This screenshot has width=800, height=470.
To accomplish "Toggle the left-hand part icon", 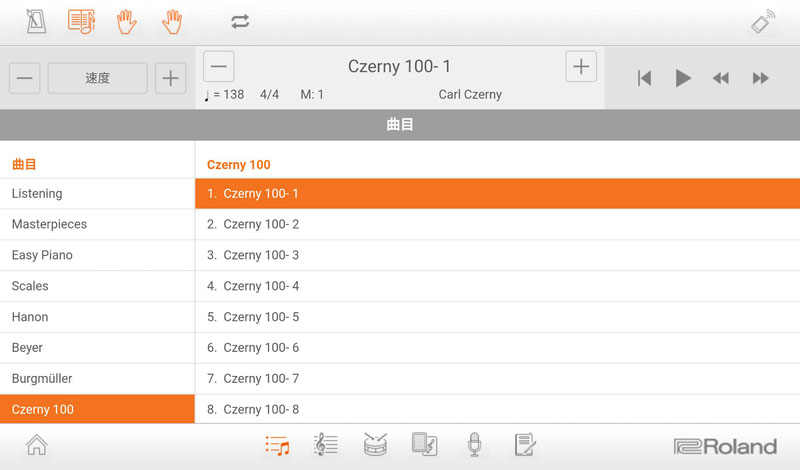I will coord(126,21).
